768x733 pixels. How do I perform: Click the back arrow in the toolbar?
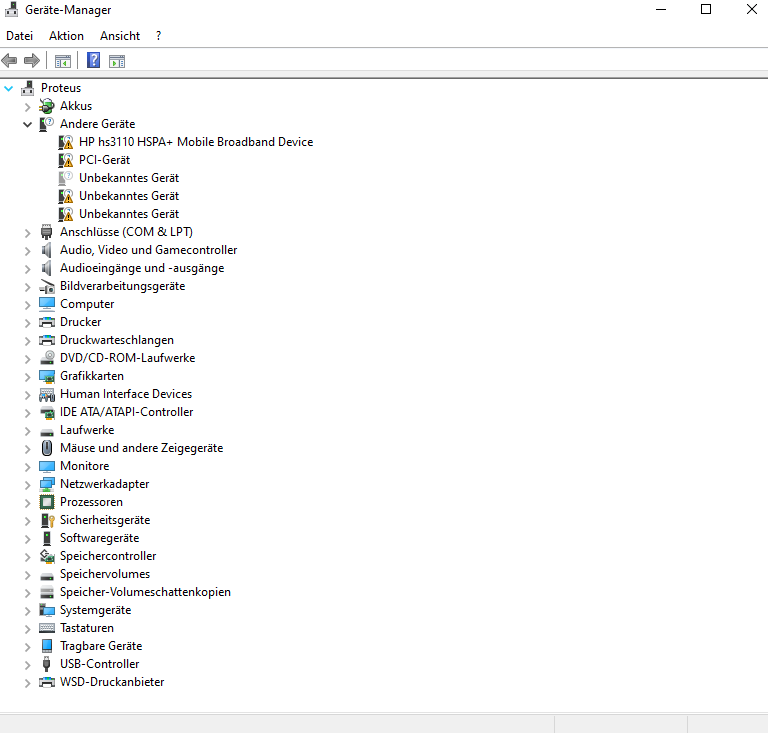(10, 60)
